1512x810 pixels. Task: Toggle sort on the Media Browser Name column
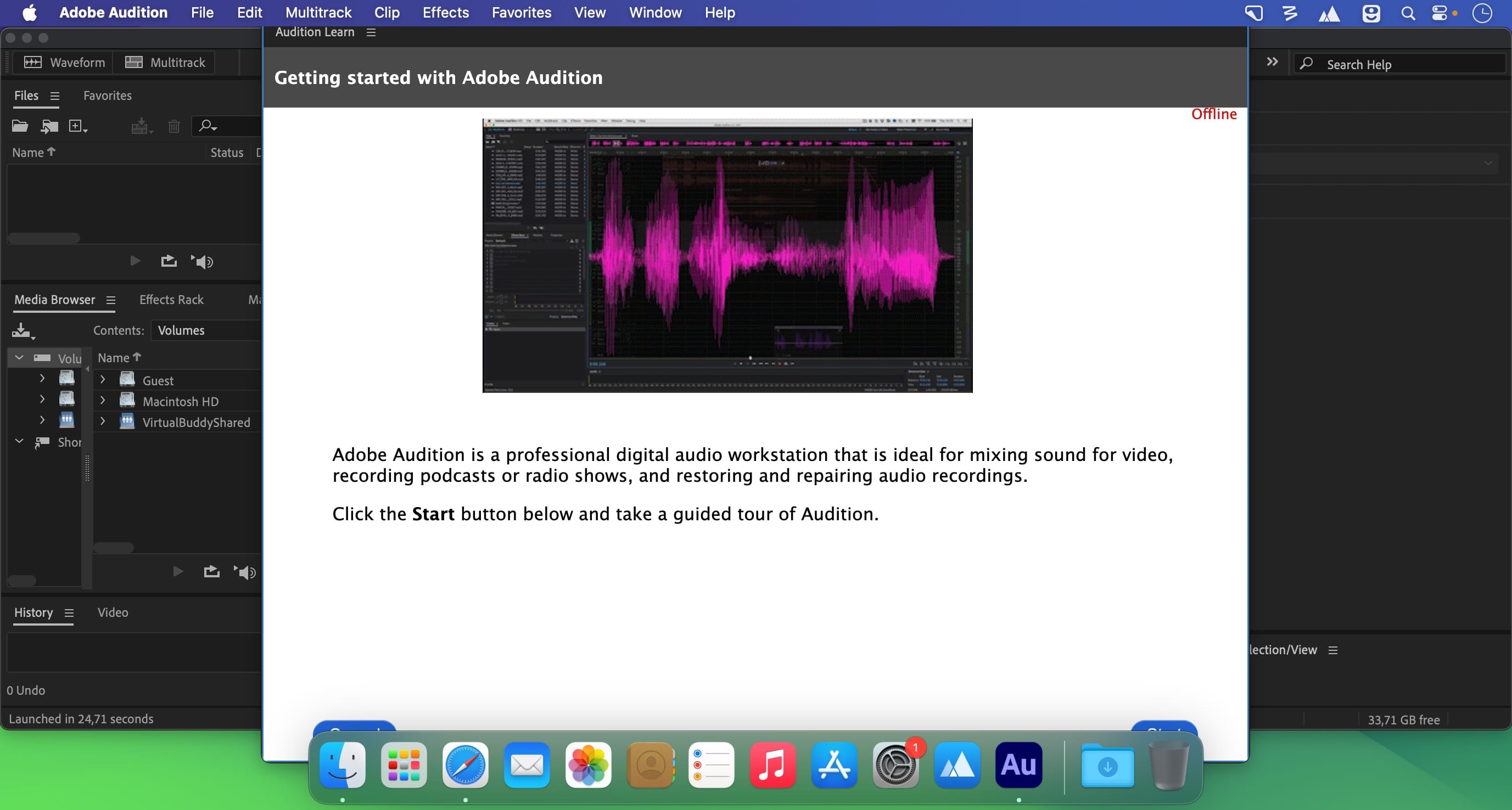[119, 358]
